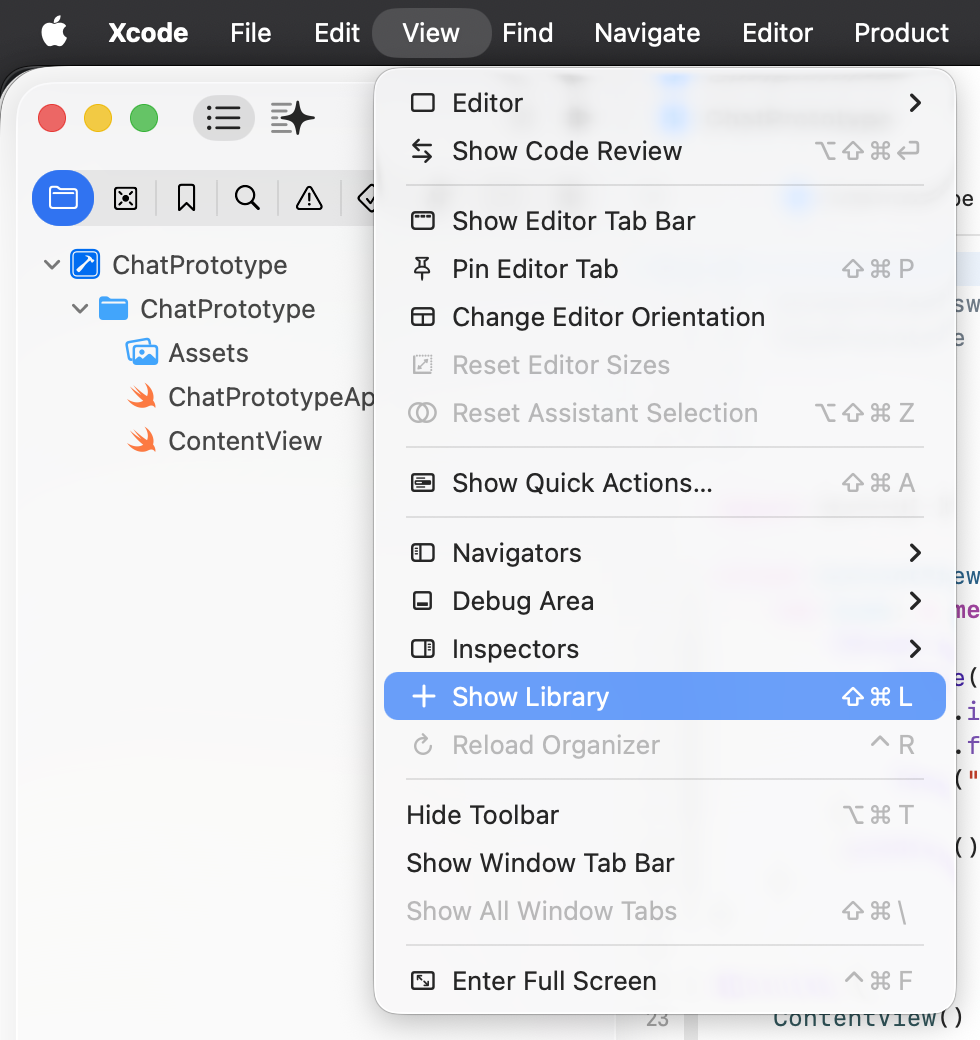Screen dimensions: 980x1040
Task: Expand the Navigators submenu
Action: [x=665, y=552]
